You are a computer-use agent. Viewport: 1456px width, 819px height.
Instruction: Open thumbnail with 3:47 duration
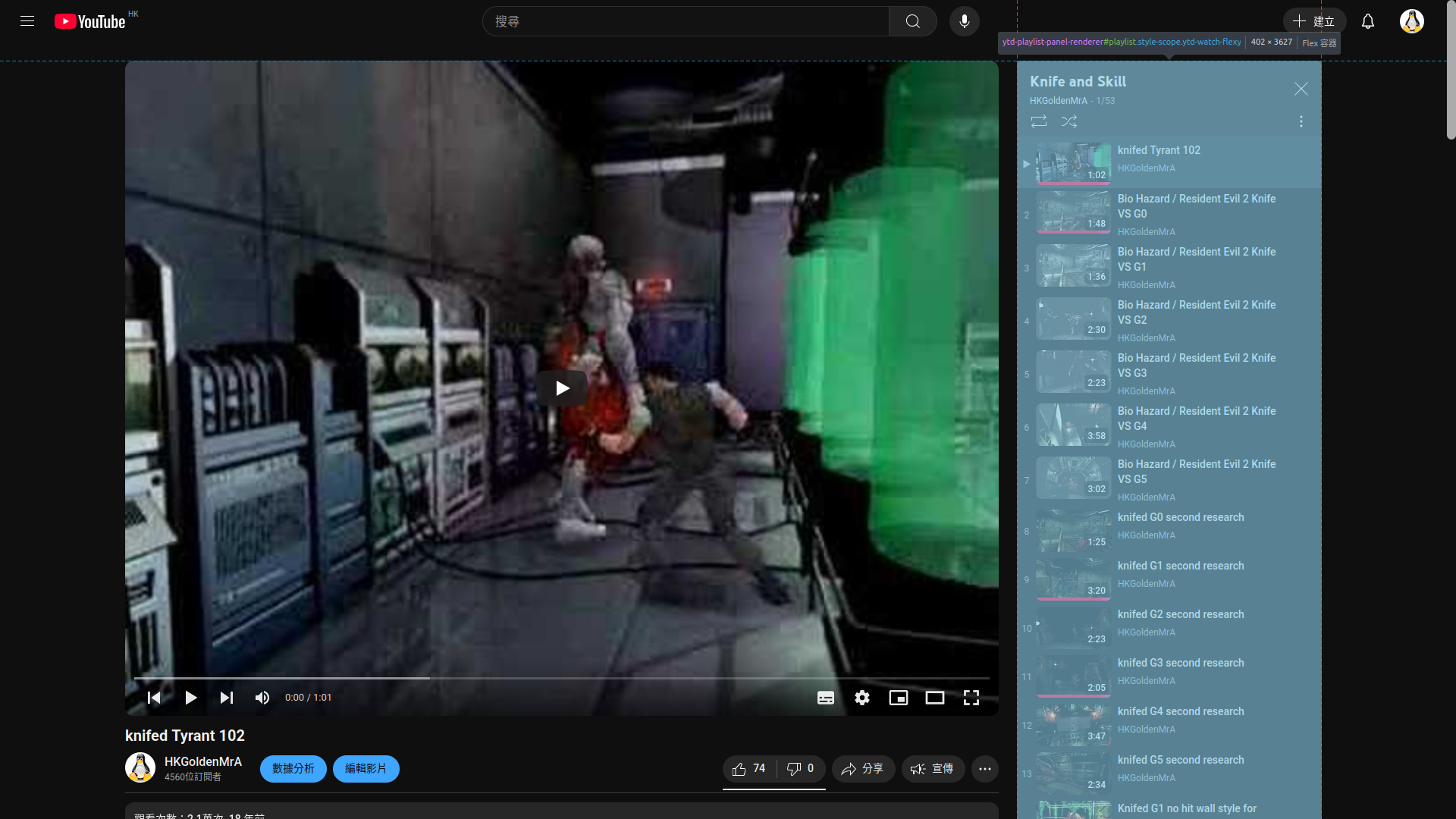pyautogui.click(x=1074, y=724)
